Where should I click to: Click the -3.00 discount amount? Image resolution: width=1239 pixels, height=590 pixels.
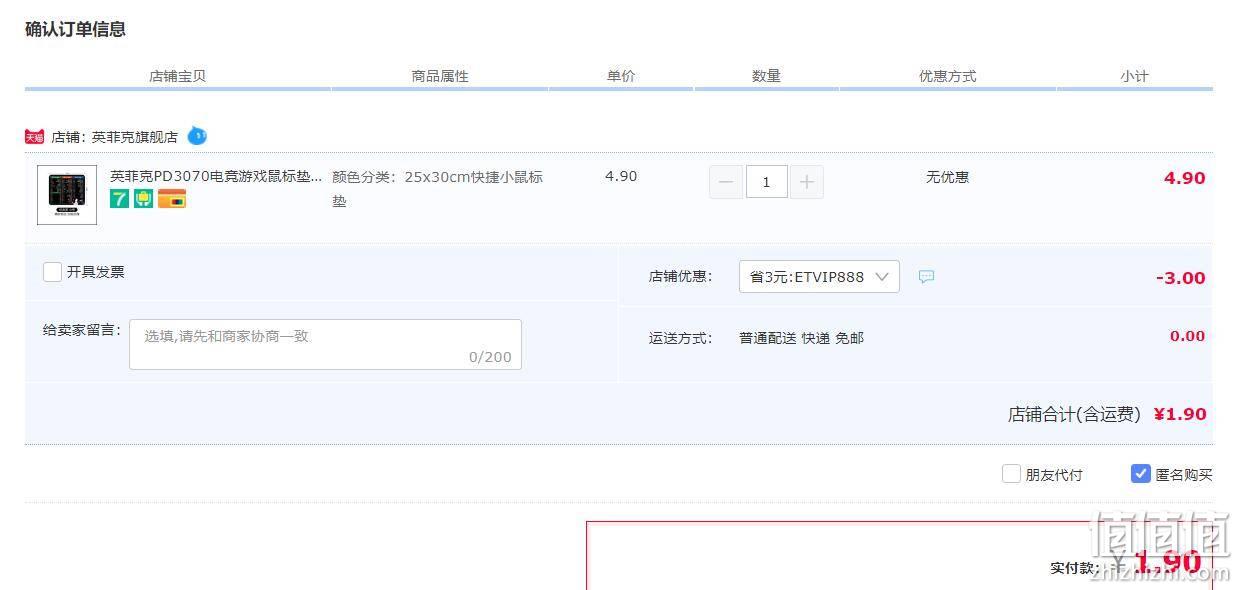1180,278
